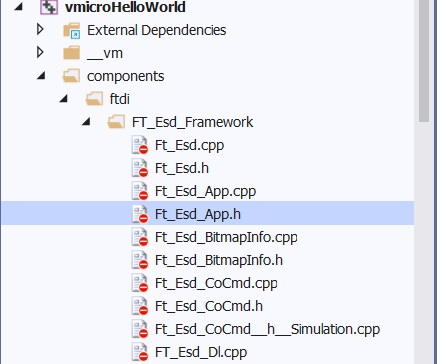Image resolution: width=440 pixels, height=364 pixels.
Task: Expand the External Dependencies node
Action: click(x=40, y=30)
